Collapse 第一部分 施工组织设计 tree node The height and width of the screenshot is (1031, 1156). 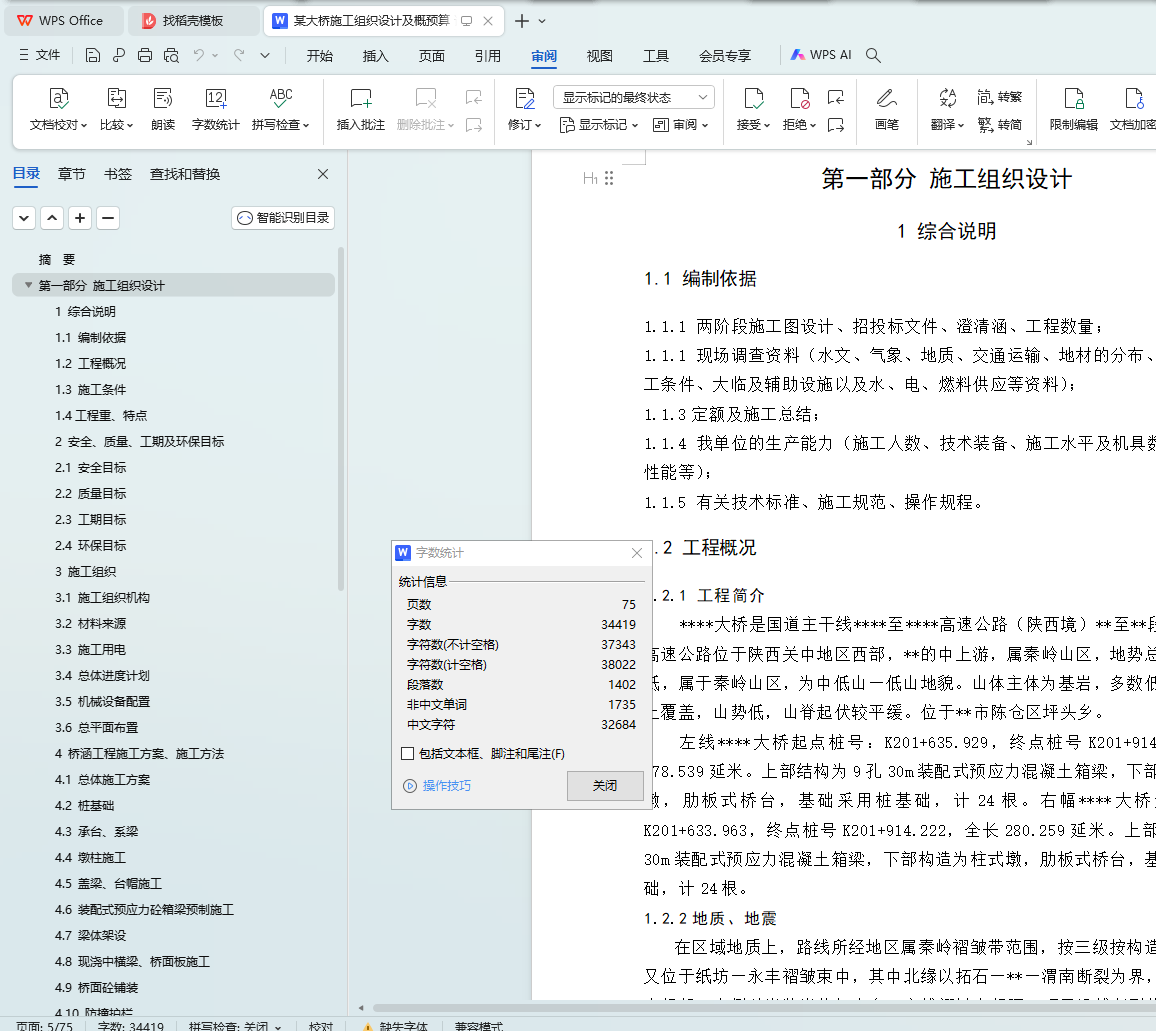(x=29, y=285)
